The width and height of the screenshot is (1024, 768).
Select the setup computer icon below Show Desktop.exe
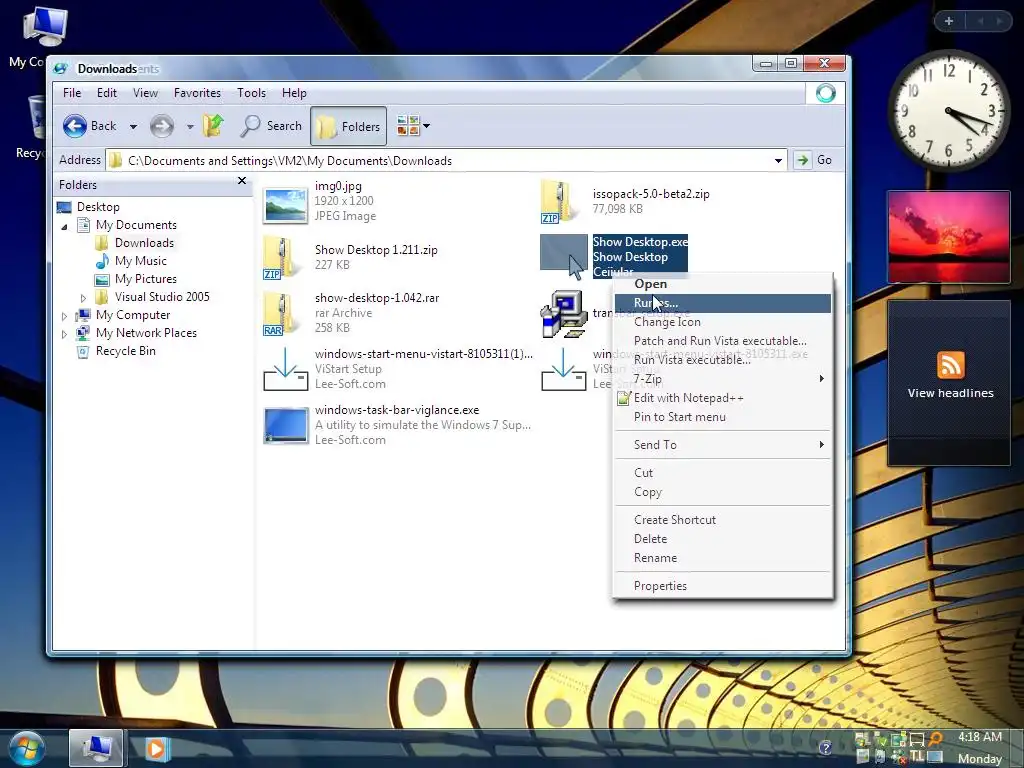click(564, 314)
